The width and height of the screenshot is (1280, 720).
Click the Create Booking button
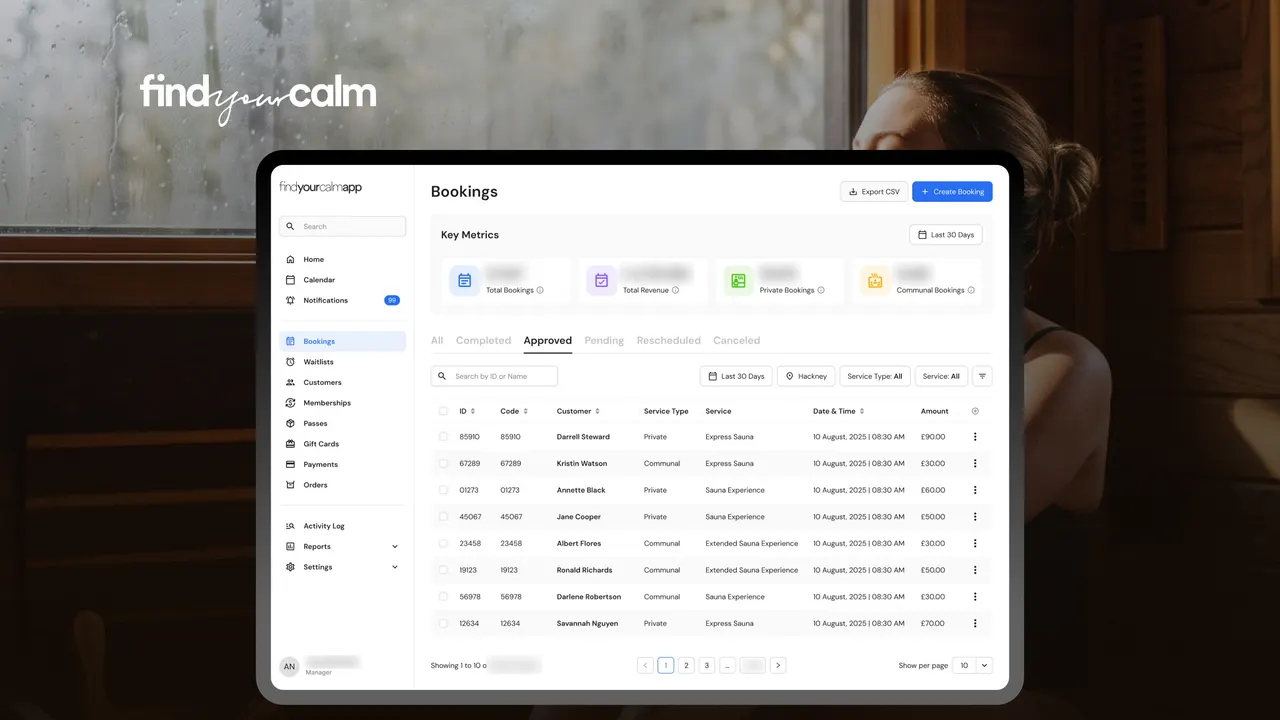[952, 192]
